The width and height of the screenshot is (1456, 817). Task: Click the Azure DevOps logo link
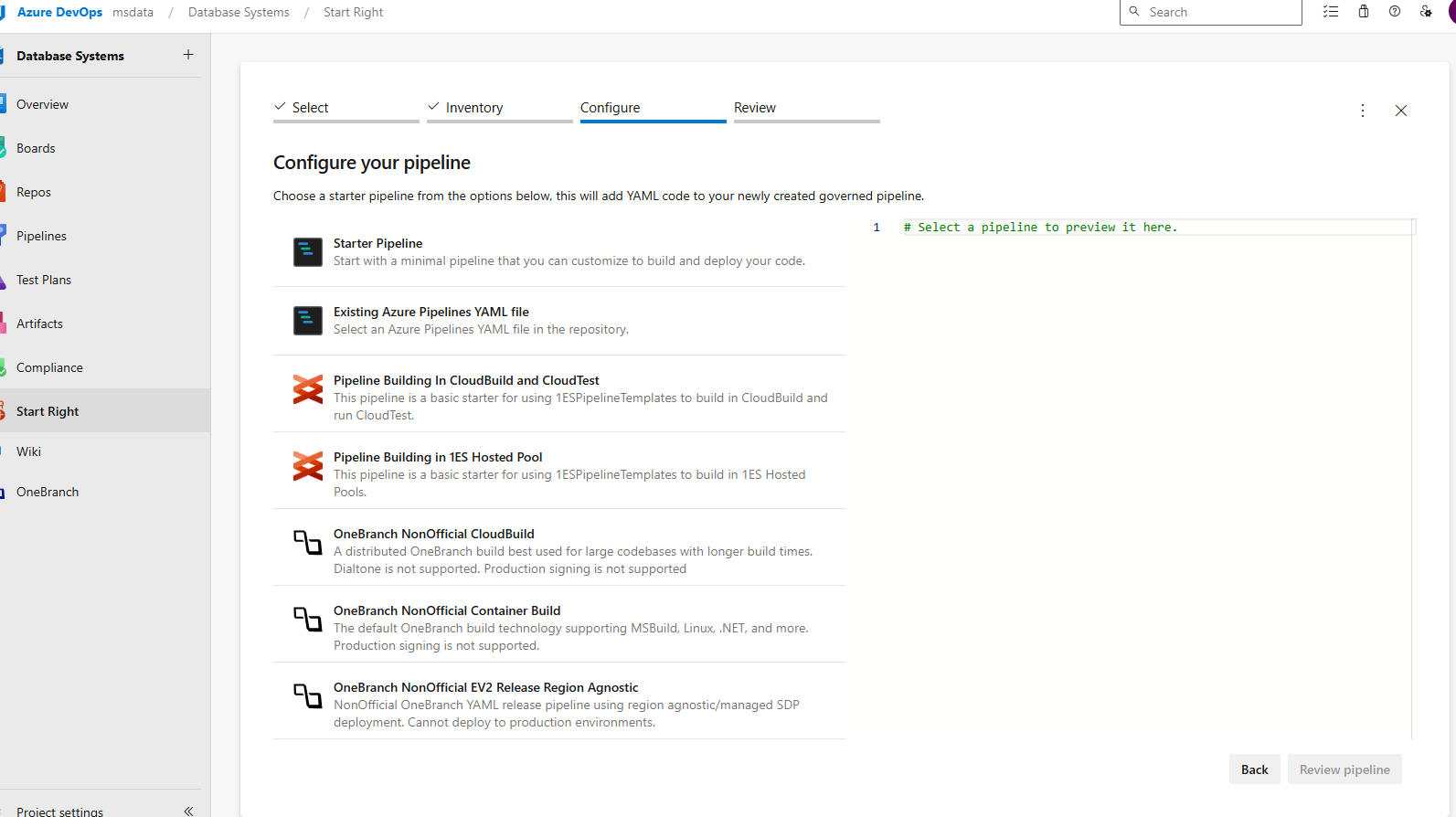point(59,12)
